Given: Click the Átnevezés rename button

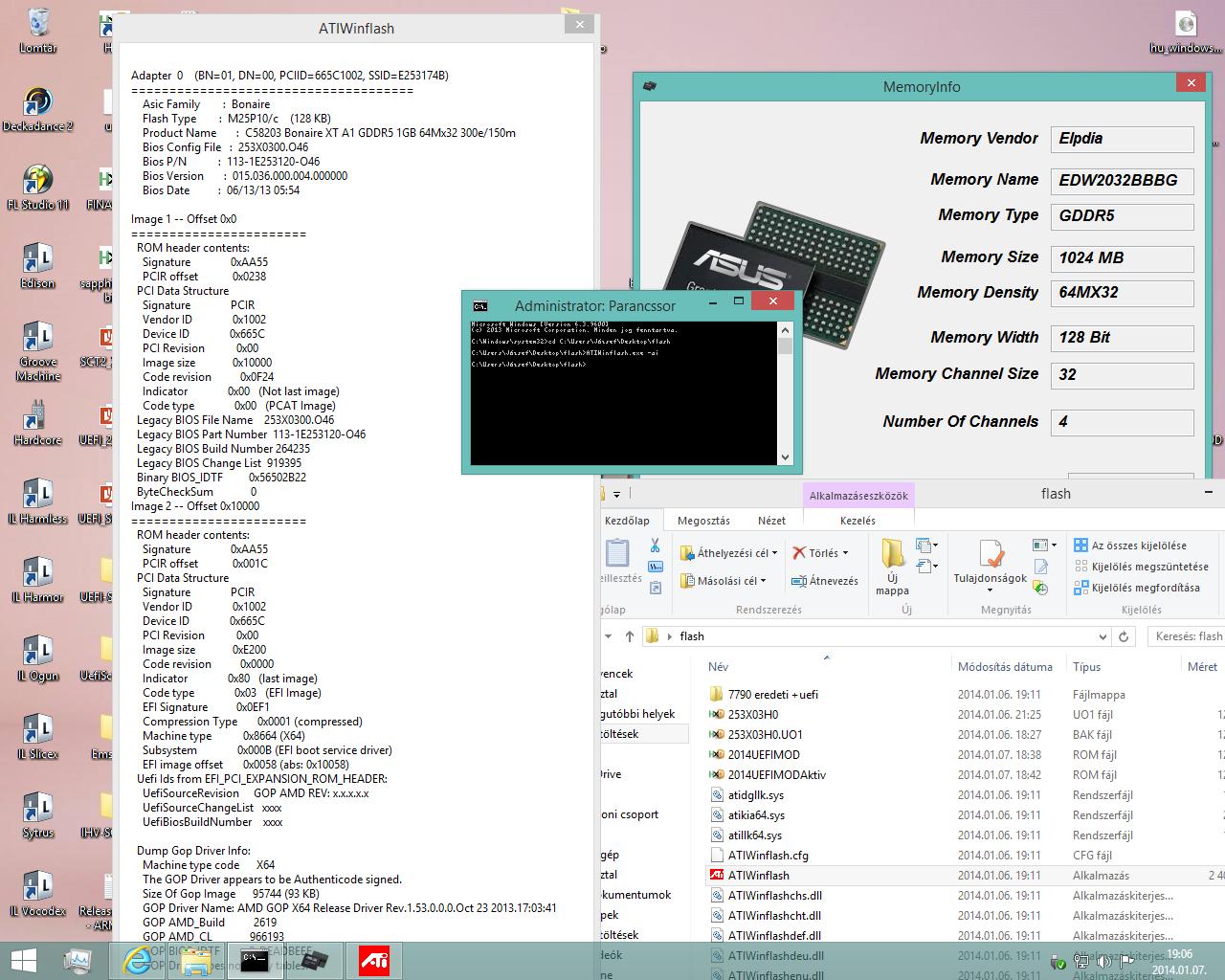Looking at the screenshot, I should click(824, 581).
